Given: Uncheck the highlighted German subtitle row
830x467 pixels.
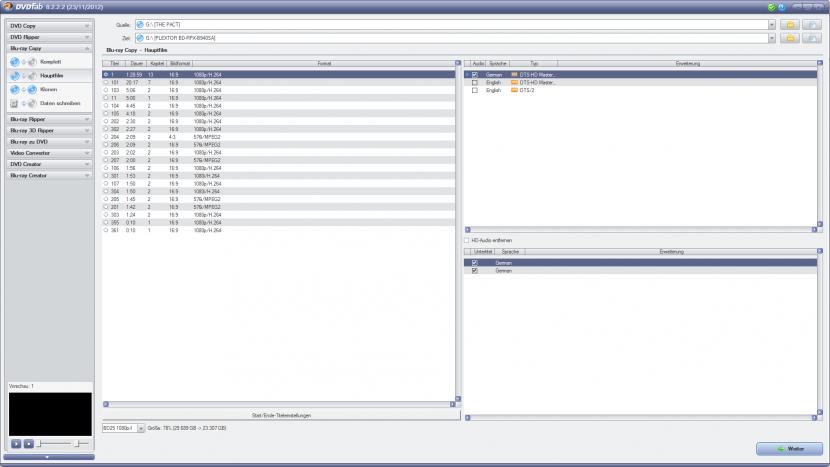Looking at the screenshot, I should click(475, 263).
